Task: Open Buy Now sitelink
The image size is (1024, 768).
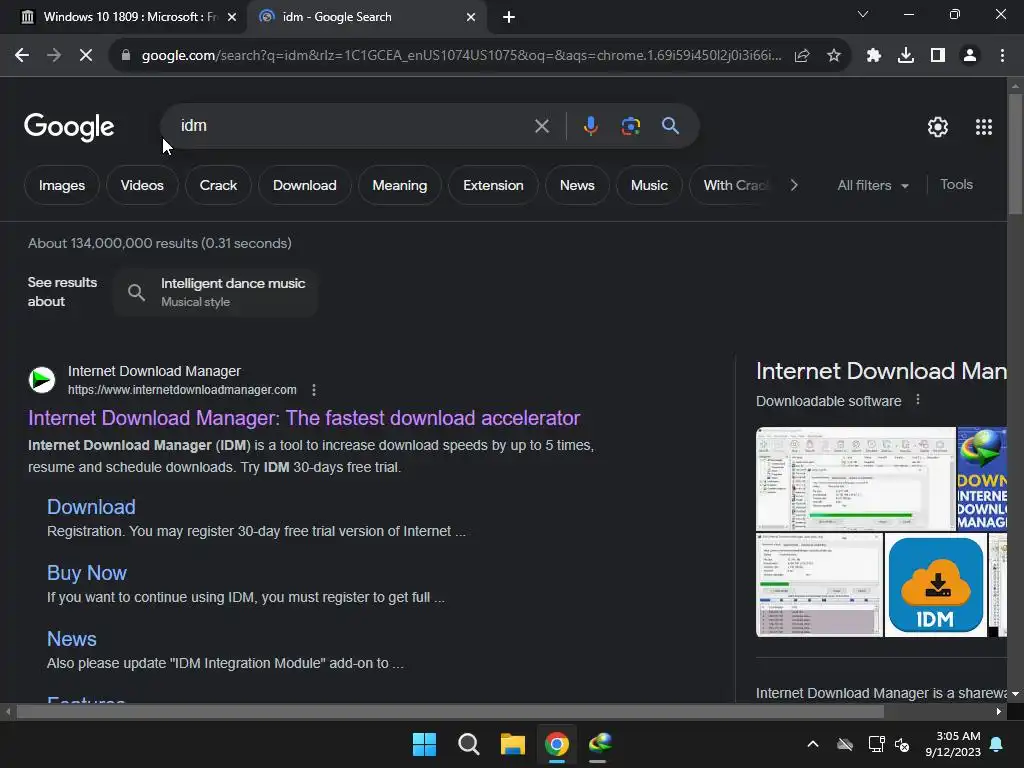Action: click(87, 573)
